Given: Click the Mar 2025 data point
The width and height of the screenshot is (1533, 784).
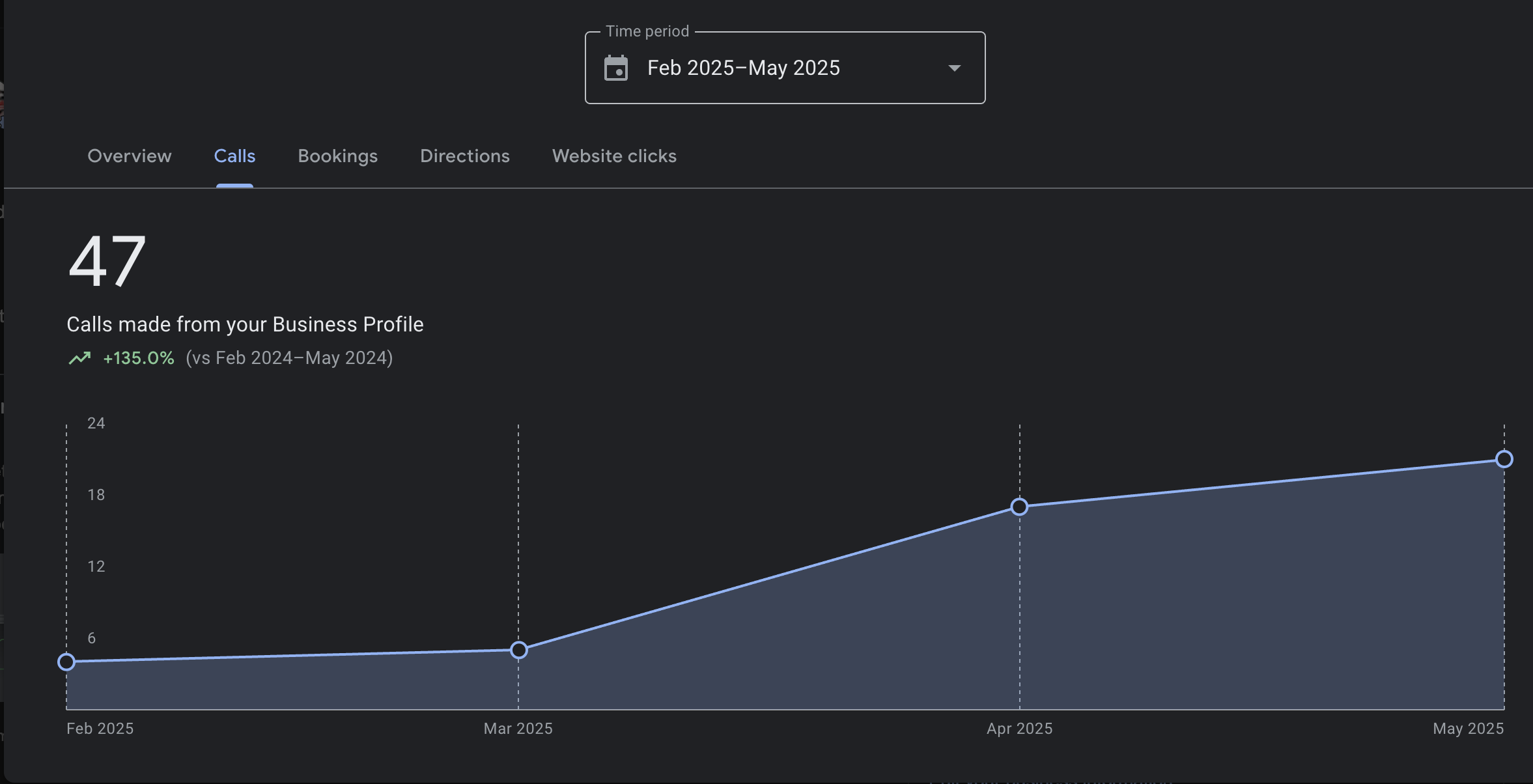Looking at the screenshot, I should pyautogui.click(x=518, y=650).
